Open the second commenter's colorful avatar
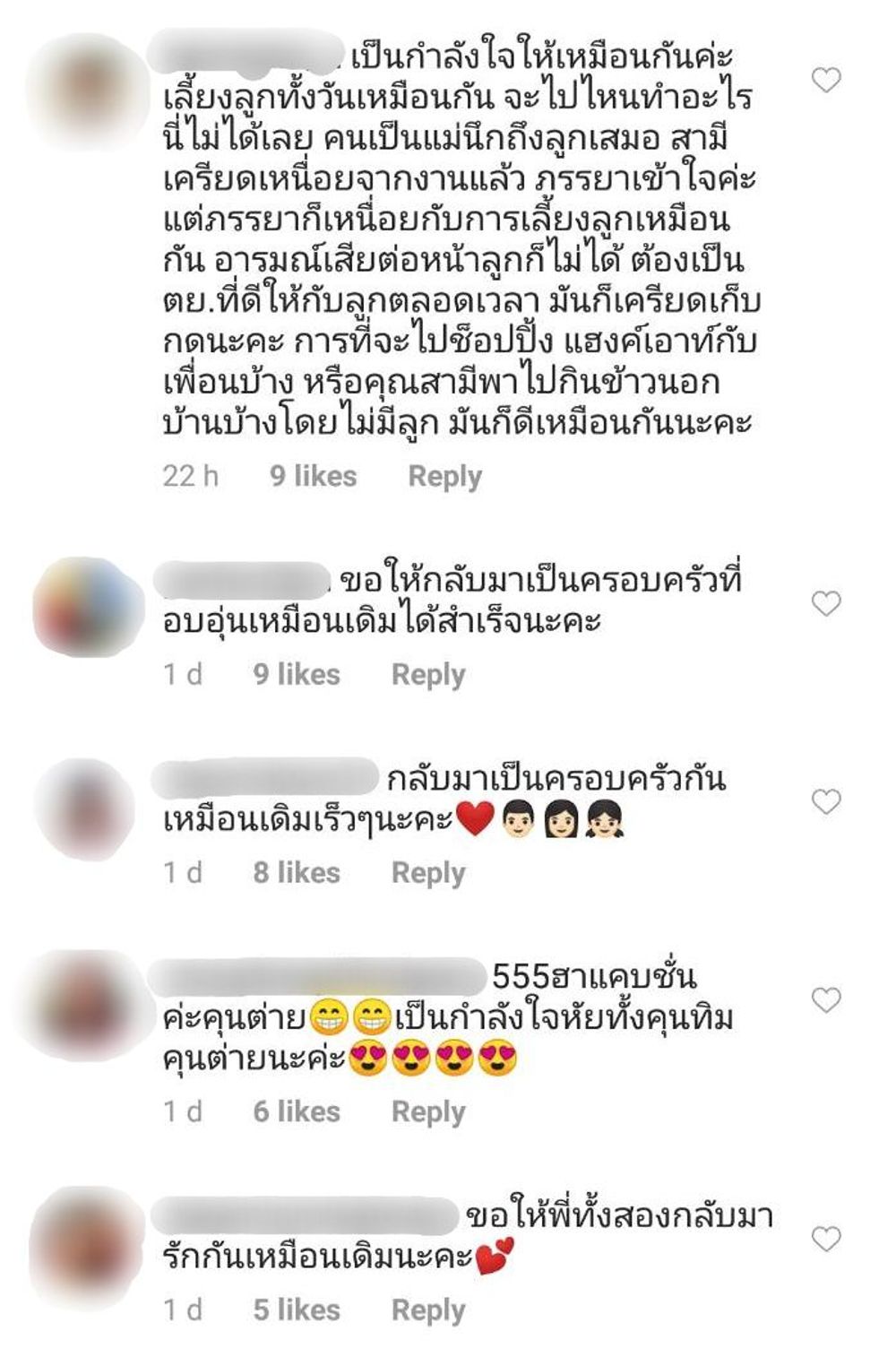The image size is (896, 1357). click(x=87, y=607)
